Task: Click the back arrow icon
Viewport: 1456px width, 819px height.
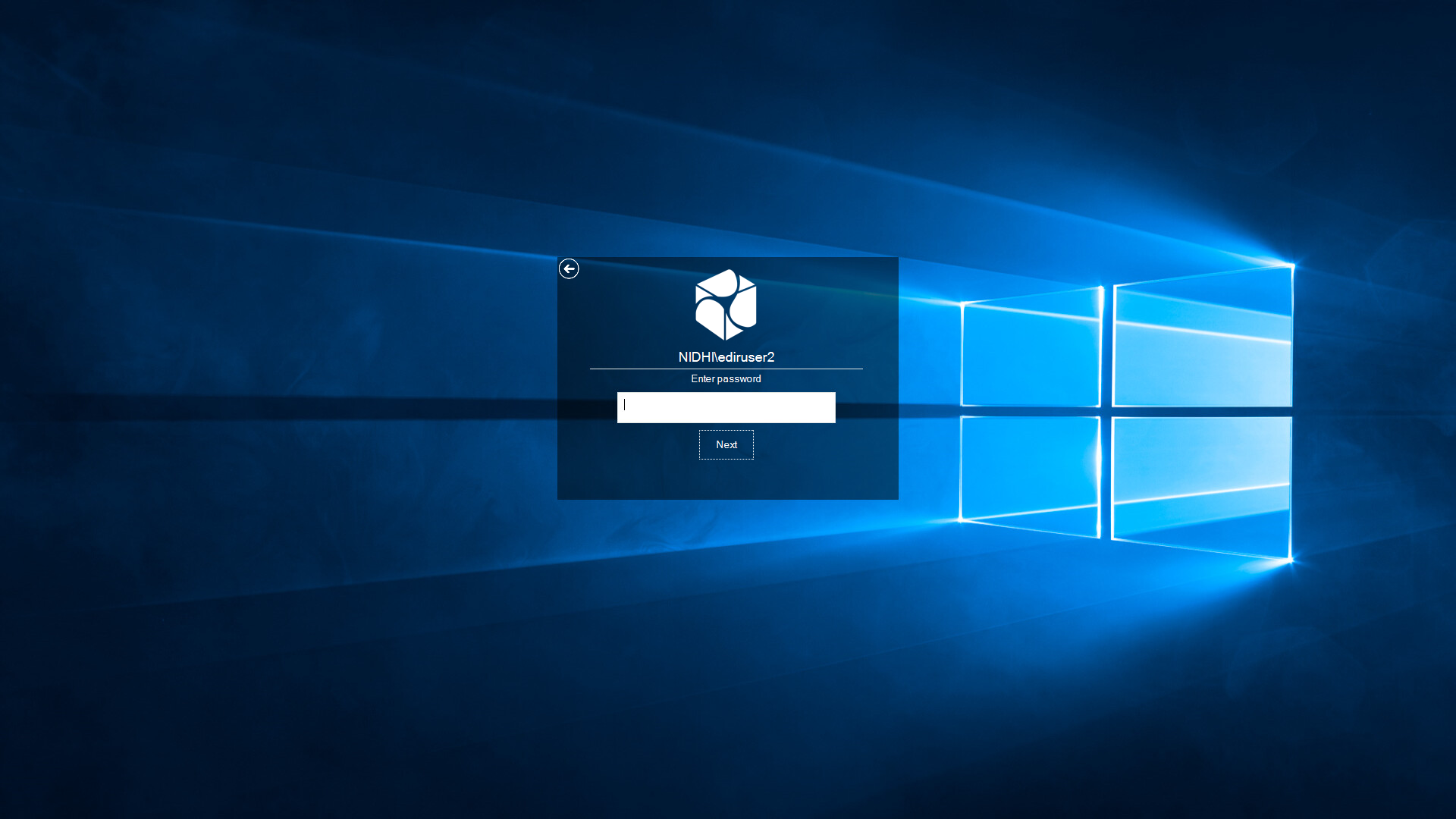Action: 569,268
